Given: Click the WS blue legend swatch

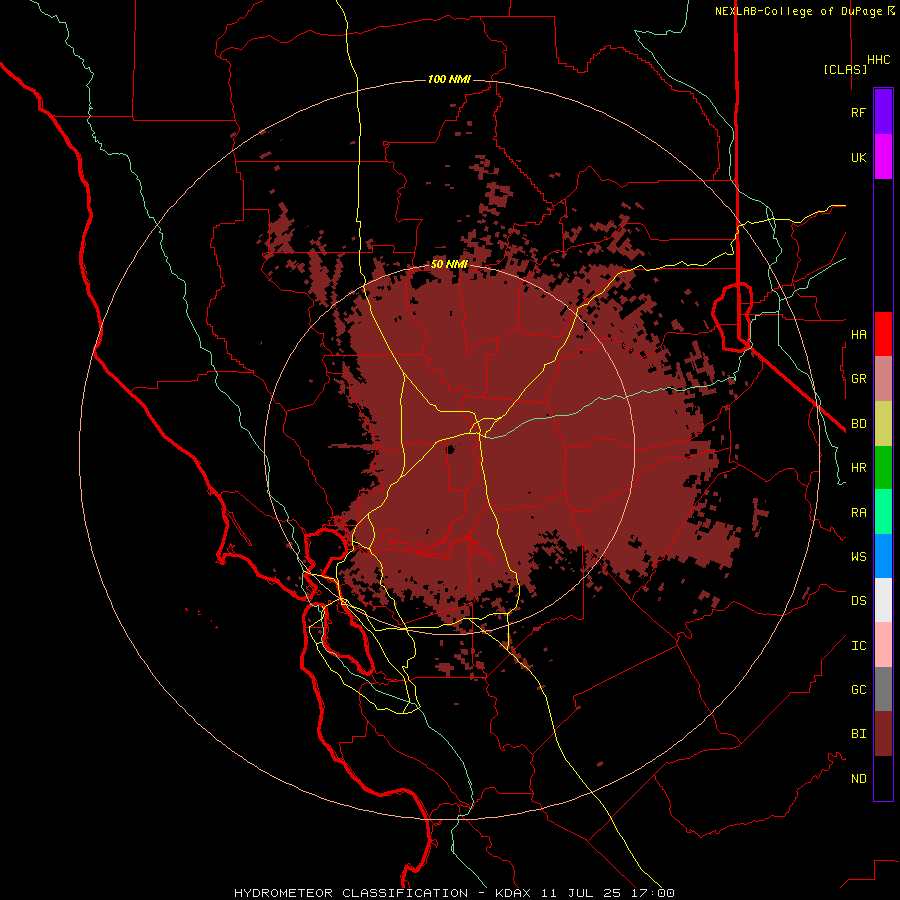Looking at the screenshot, I should coord(883,556).
